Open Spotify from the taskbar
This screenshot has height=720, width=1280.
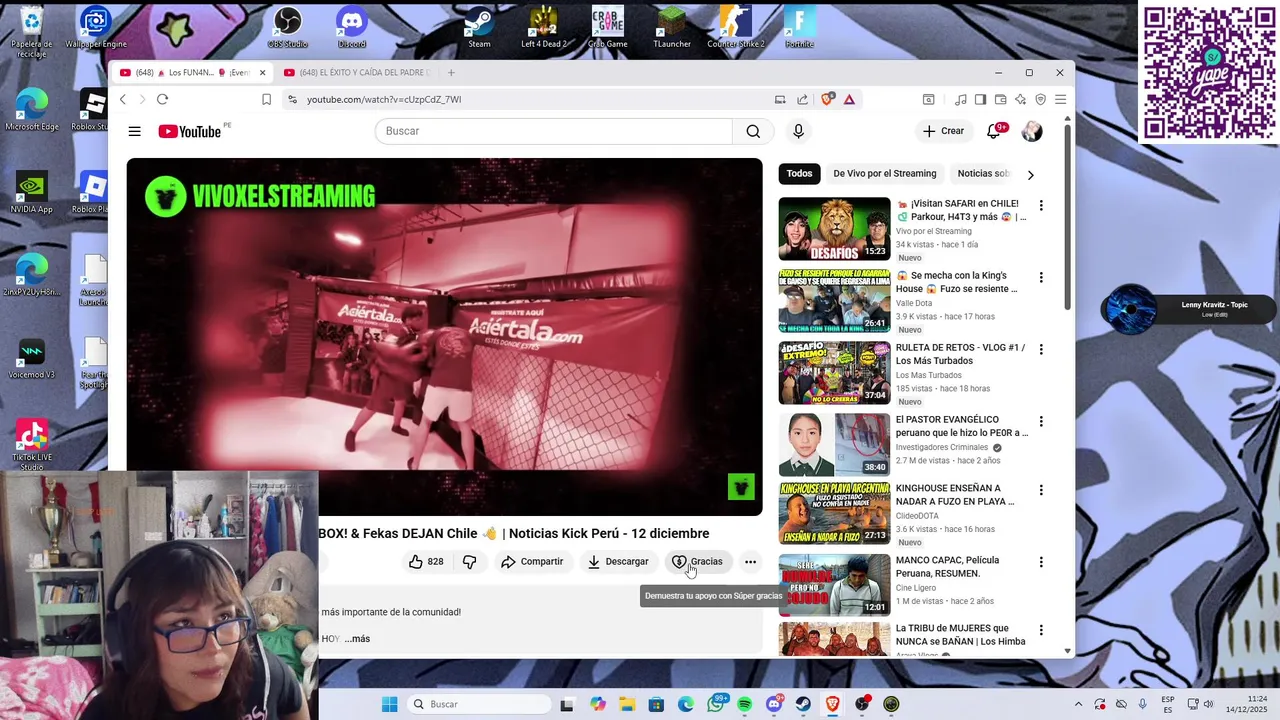point(745,704)
